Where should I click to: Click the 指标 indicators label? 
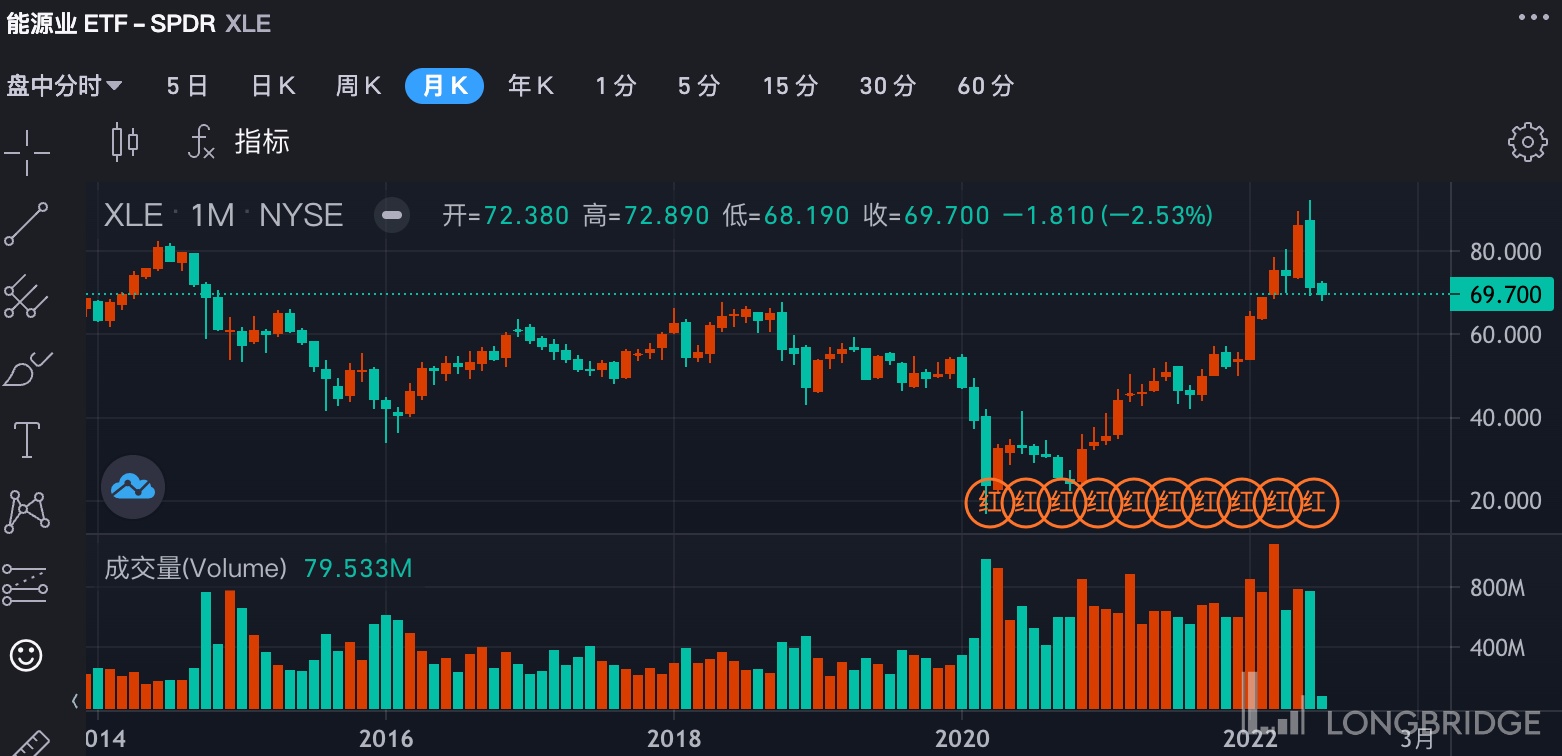tap(262, 142)
